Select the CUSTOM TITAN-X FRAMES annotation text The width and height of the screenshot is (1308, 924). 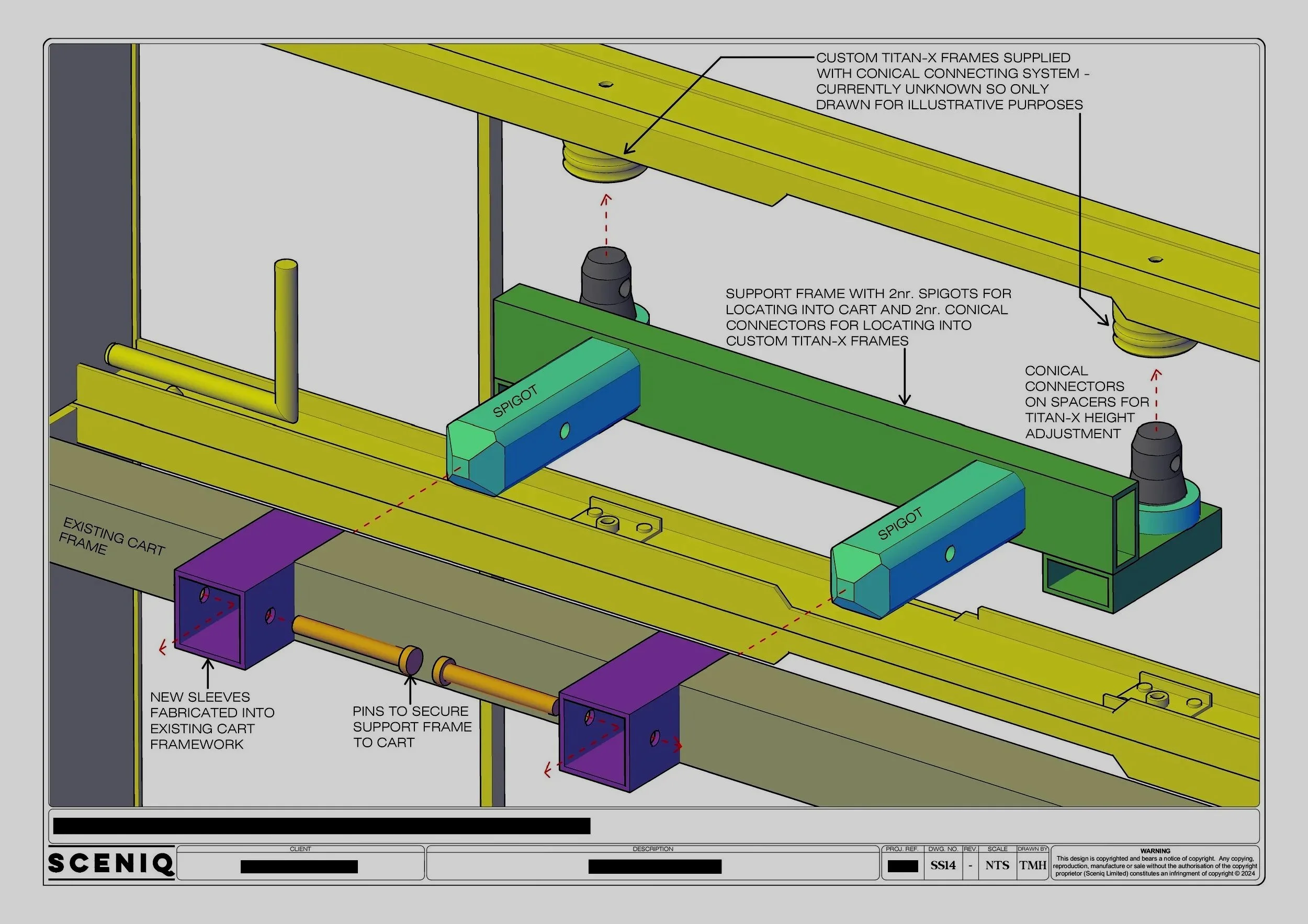pos(949,81)
